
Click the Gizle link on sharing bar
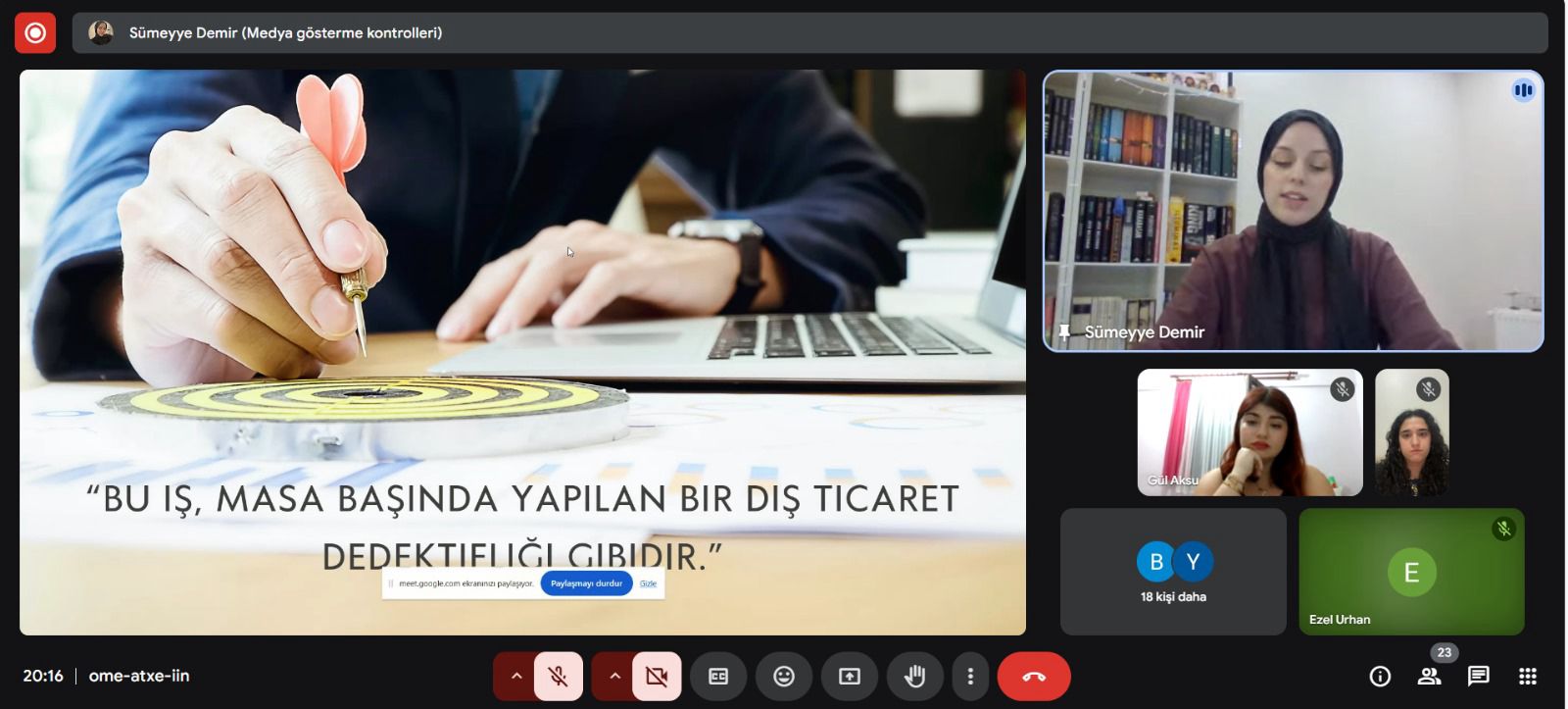648,583
